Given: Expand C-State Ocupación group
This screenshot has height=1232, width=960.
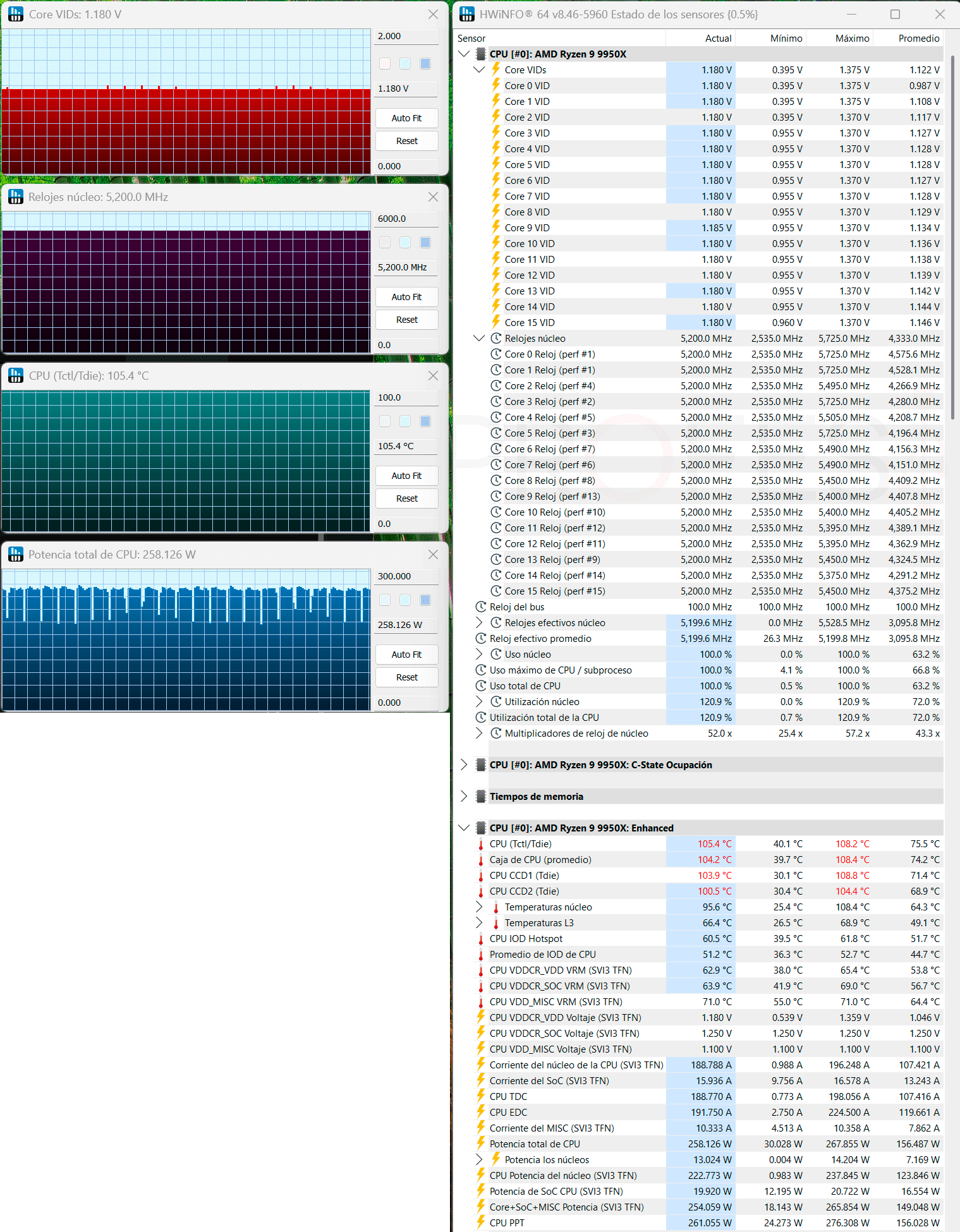Looking at the screenshot, I should point(464,764).
